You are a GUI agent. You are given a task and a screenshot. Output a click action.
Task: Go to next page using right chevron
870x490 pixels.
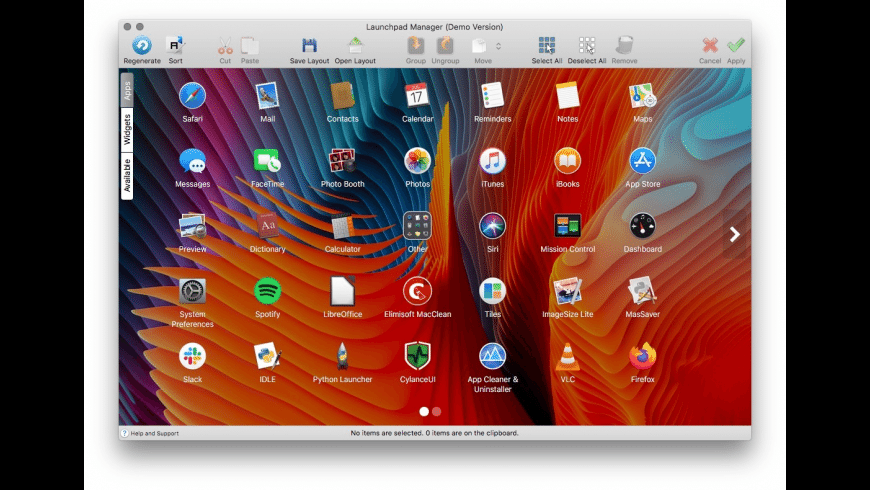coord(735,234)
